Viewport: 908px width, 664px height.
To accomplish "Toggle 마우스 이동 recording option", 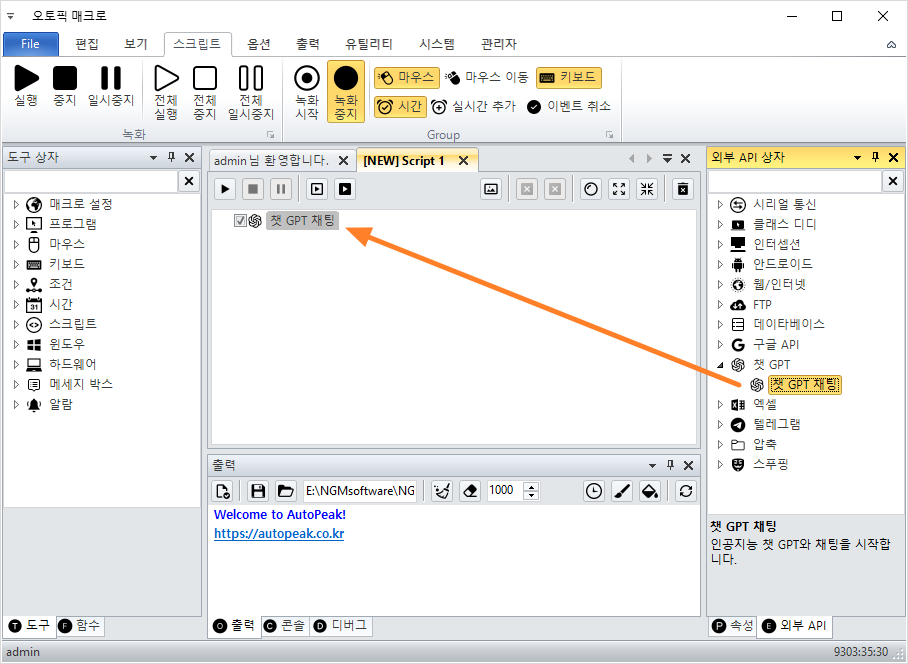I will click(x=488, y=78).
